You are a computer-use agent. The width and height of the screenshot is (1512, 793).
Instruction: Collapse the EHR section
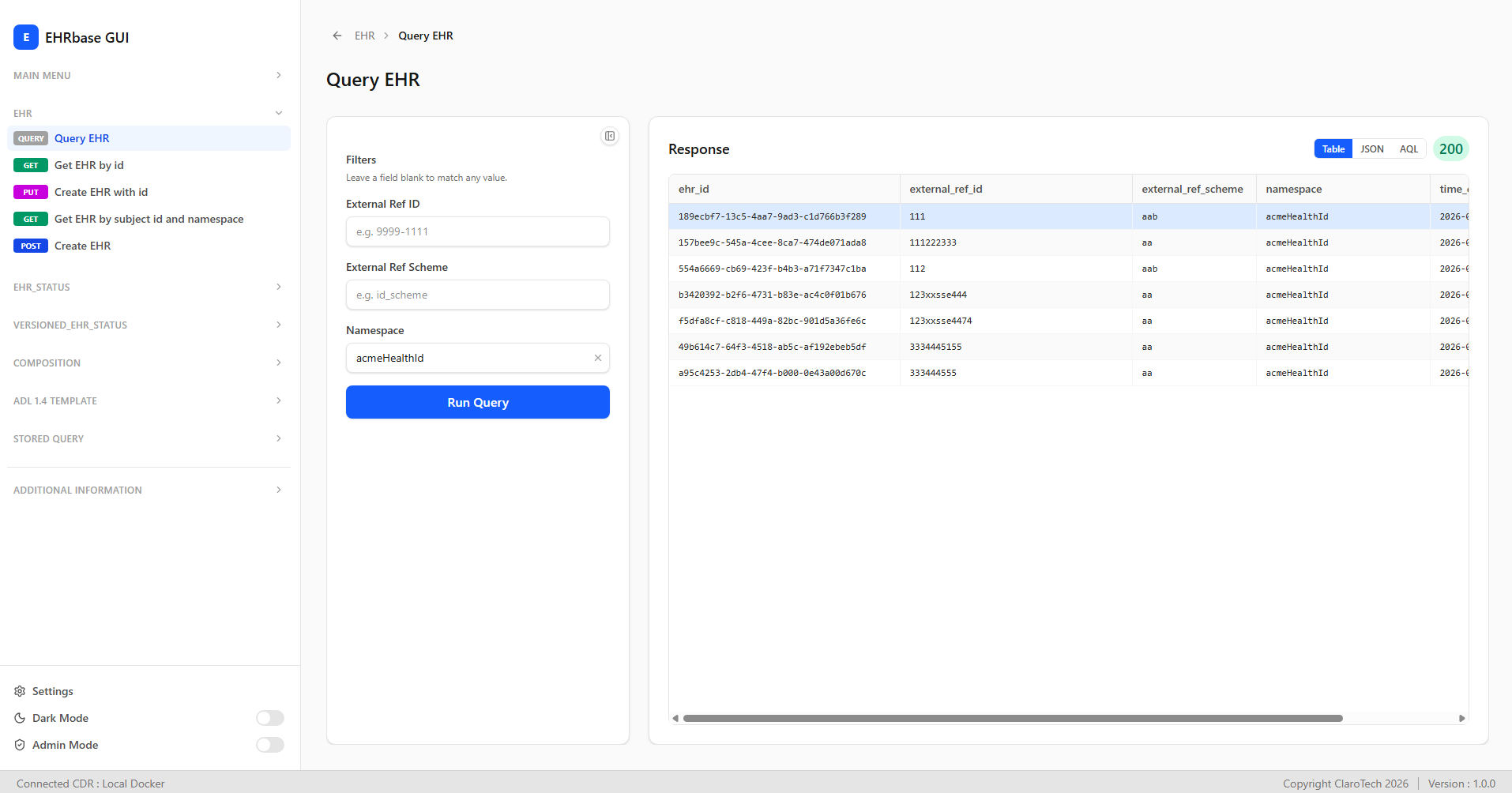[x=149, y=113]
